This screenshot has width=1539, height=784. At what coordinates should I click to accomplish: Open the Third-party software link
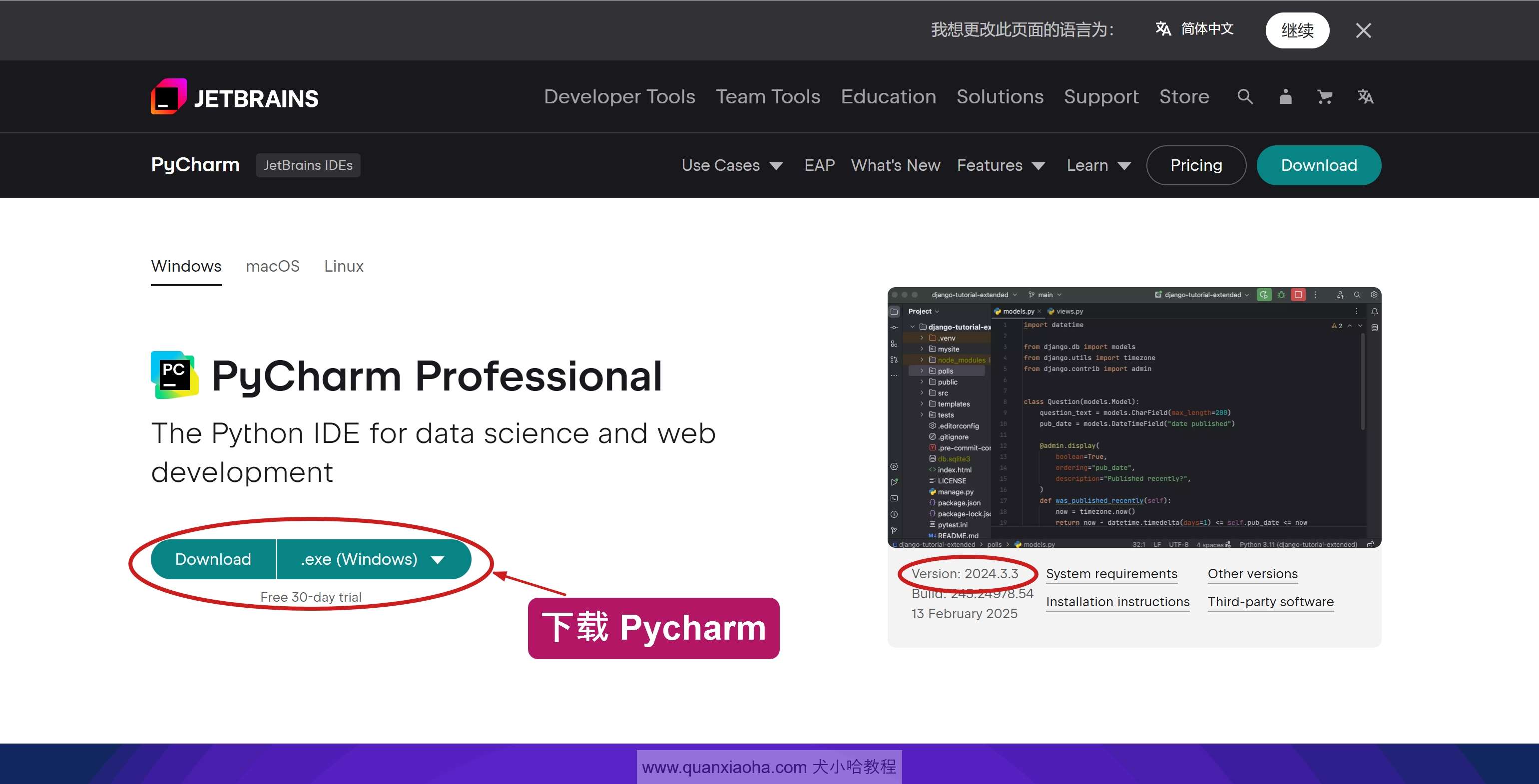click(1270, 602)
